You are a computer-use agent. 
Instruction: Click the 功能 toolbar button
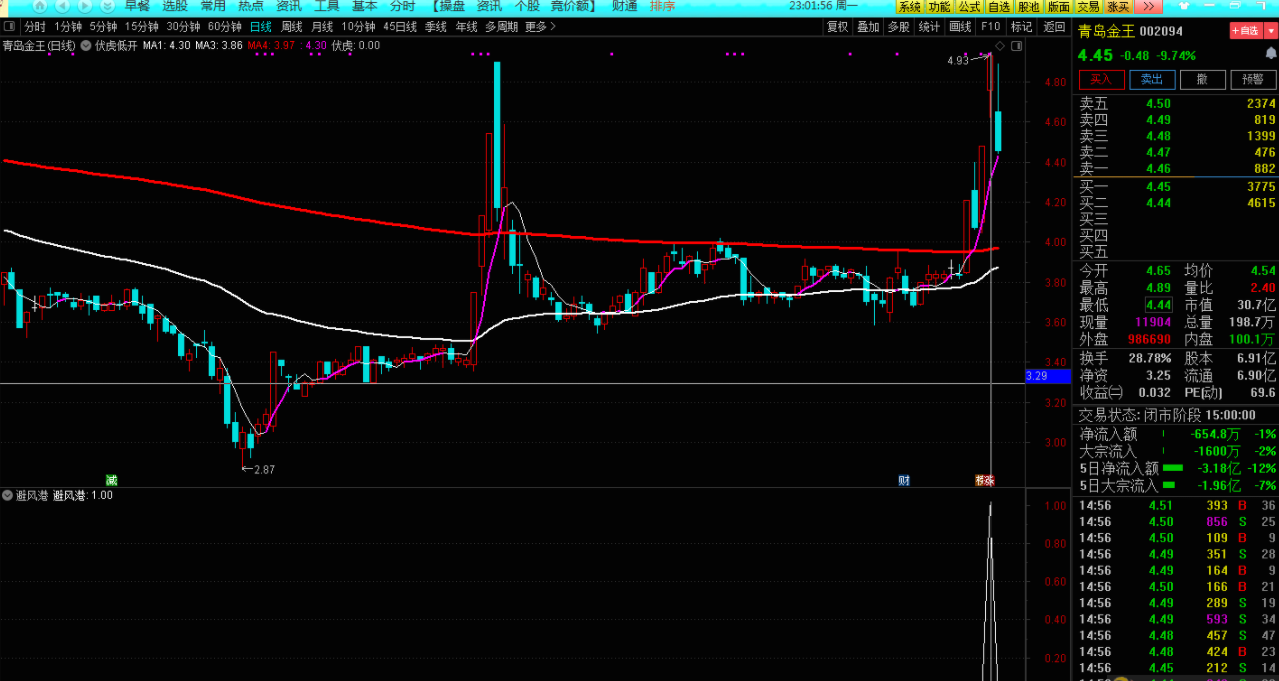pyautogui.click(x=940, y=6)
